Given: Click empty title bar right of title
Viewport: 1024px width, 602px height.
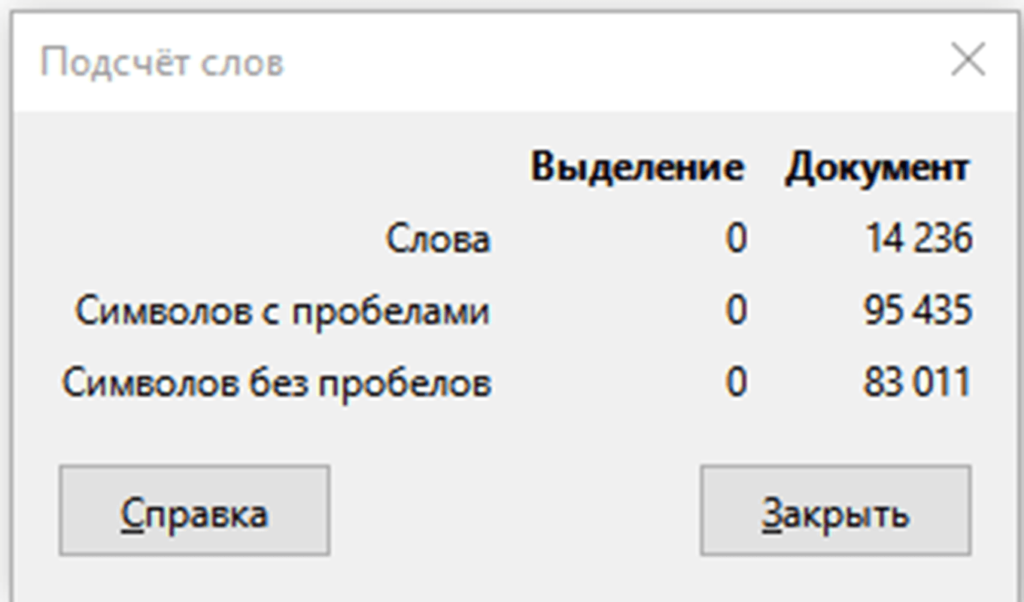Looking at the screenshot, I should 600,63.
